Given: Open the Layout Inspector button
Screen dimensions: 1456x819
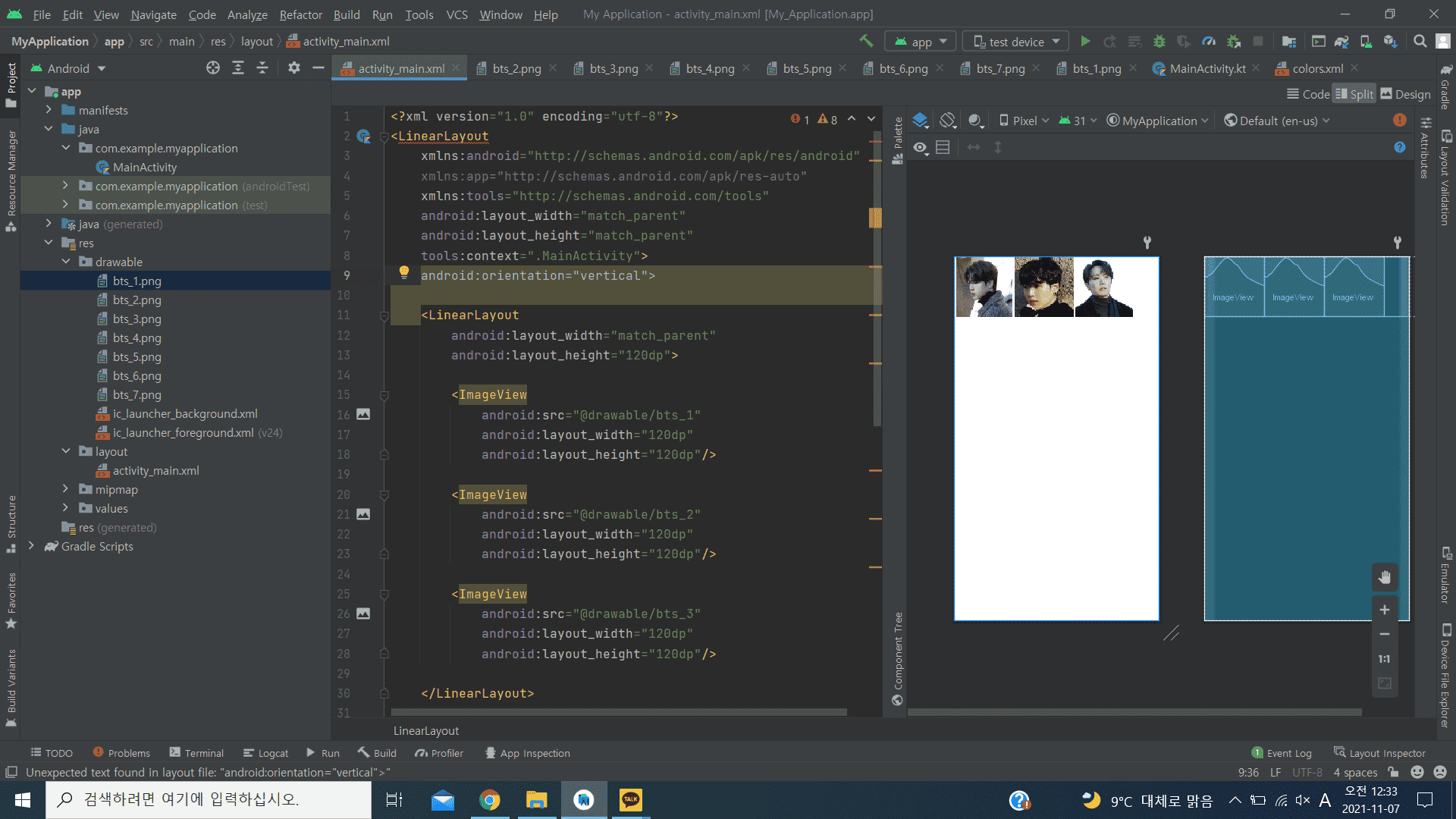Looking at the screenshot, I should (x=1379, y=753).
